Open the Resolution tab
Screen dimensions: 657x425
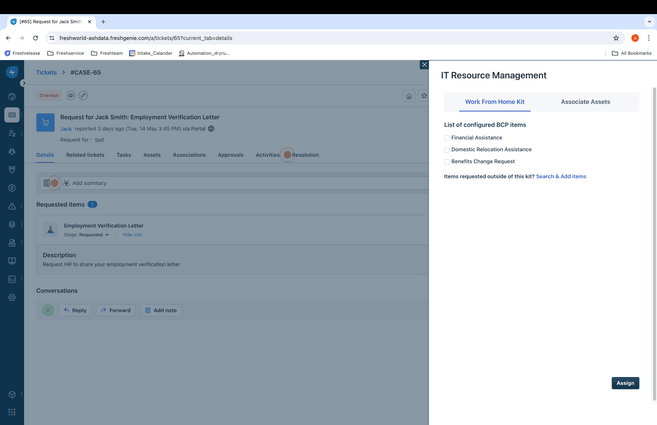pyautogui.click(x=305, y=155)
